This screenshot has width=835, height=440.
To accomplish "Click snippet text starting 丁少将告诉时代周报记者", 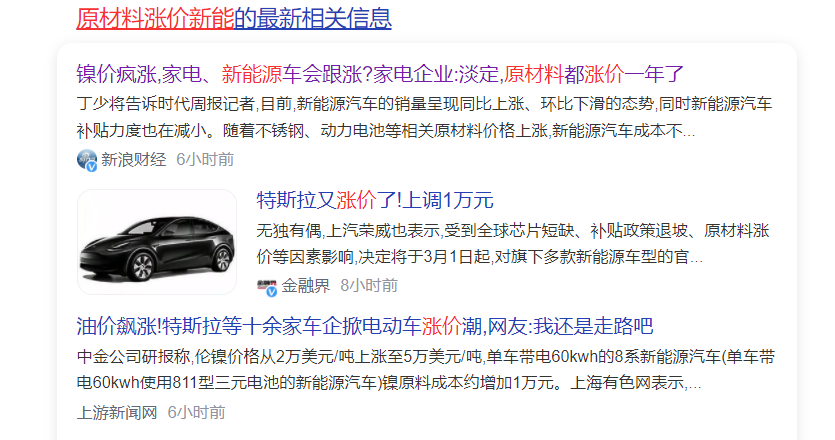I will 424,117.
